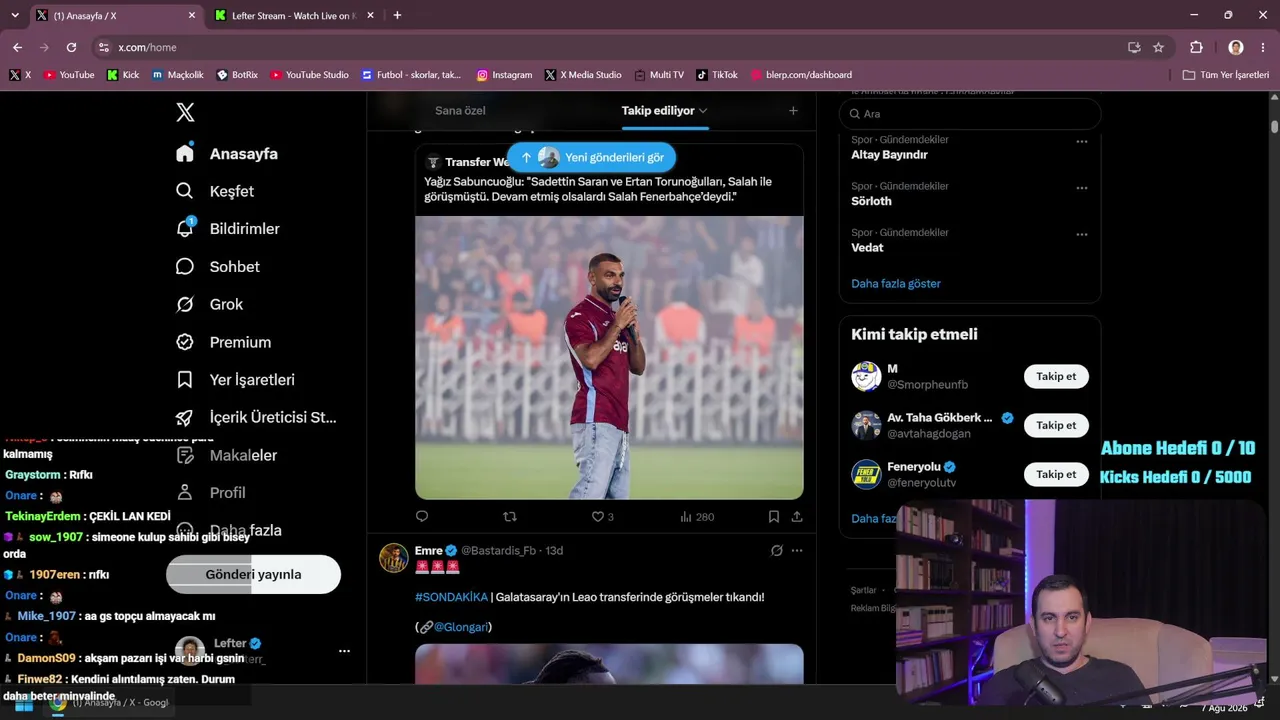Expand the Takip ediliyor dropdown arrow
1280x720 pixels.
703,111
